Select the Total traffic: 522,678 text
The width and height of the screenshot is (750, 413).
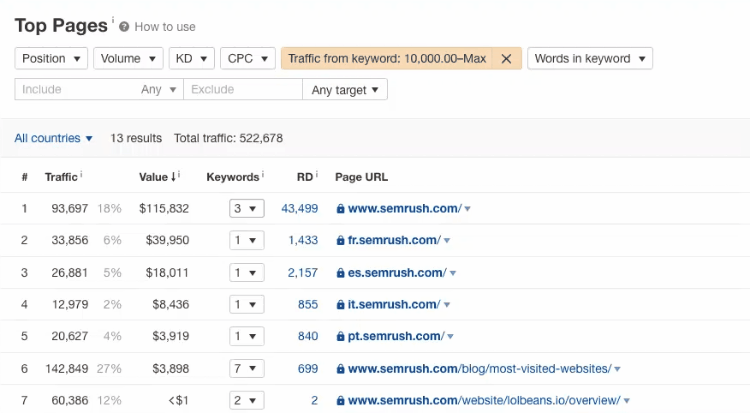pos(229,138)
